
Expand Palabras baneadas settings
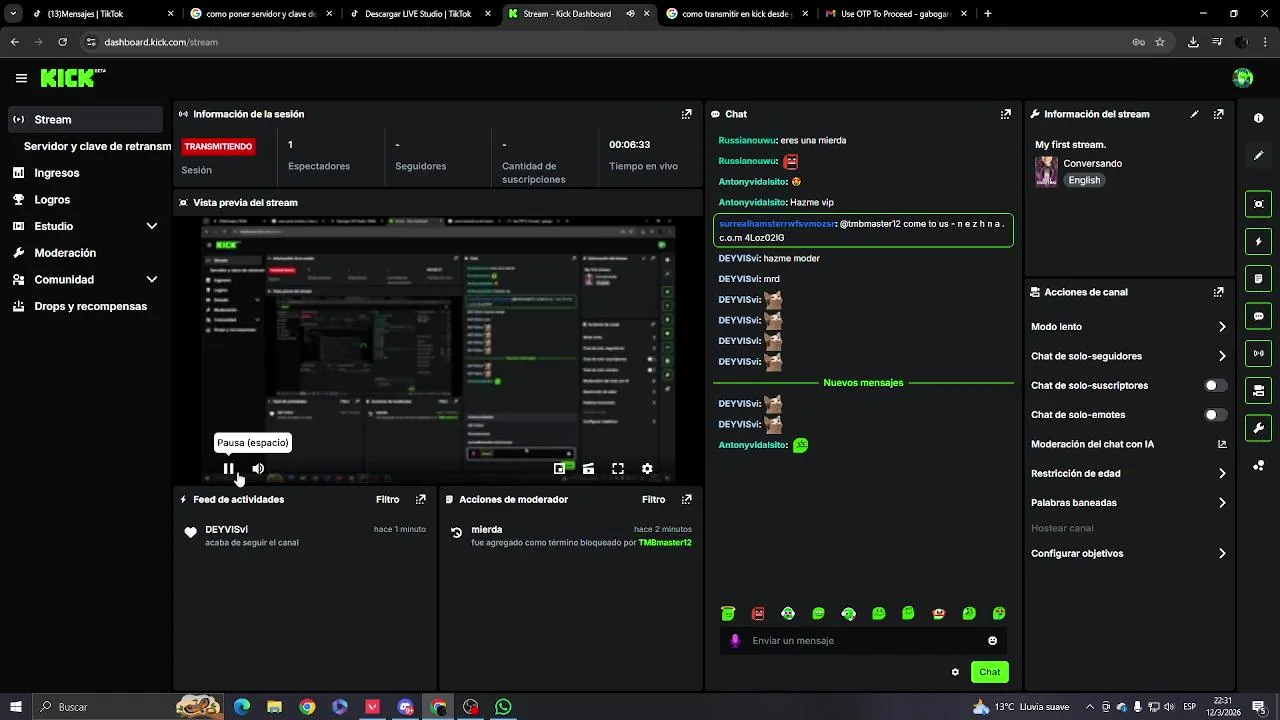pyautogui.click(x=1222, y=503)
